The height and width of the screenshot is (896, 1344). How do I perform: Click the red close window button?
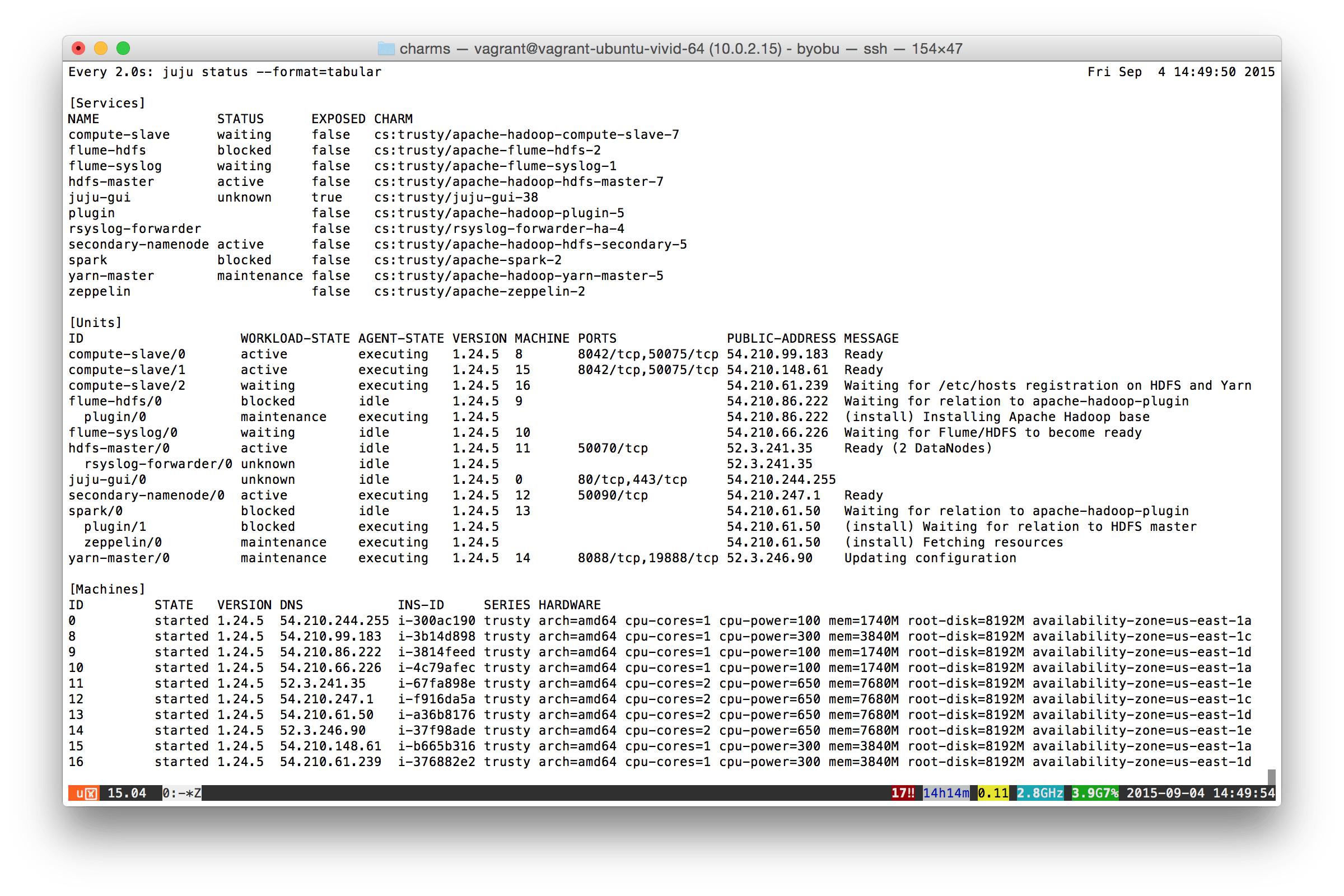78,49
